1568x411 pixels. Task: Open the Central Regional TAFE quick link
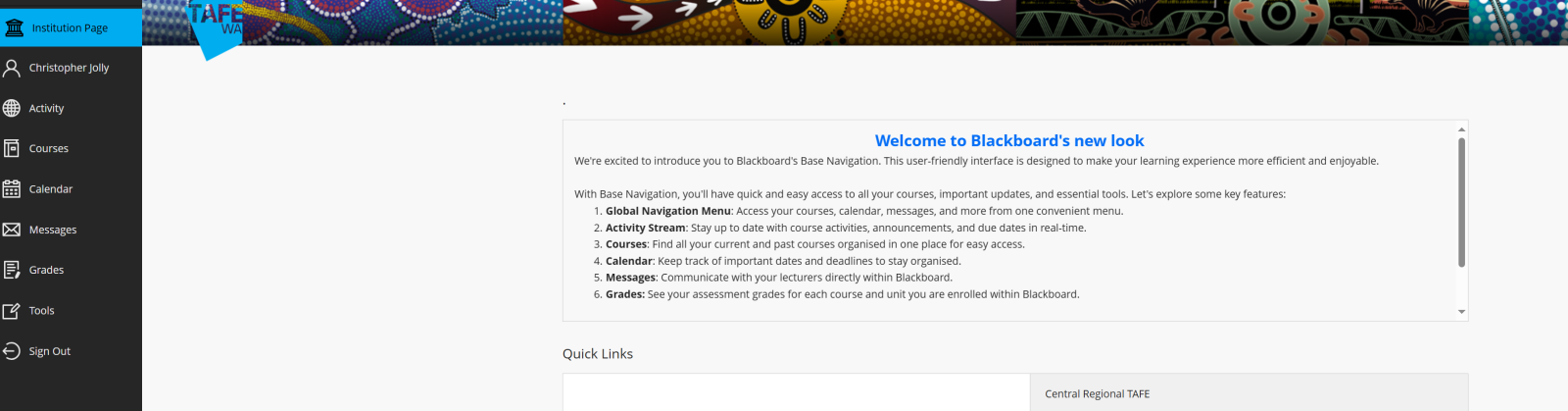coord(1098,394)
